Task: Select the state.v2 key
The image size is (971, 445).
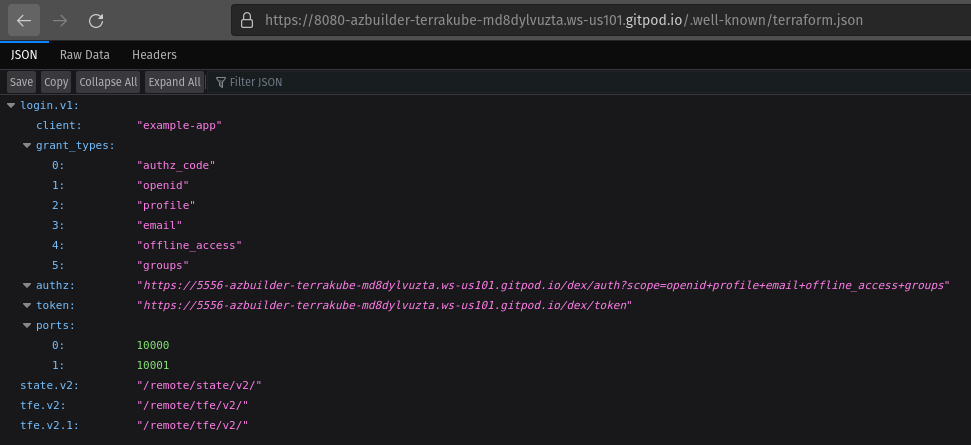Action: 50,385
